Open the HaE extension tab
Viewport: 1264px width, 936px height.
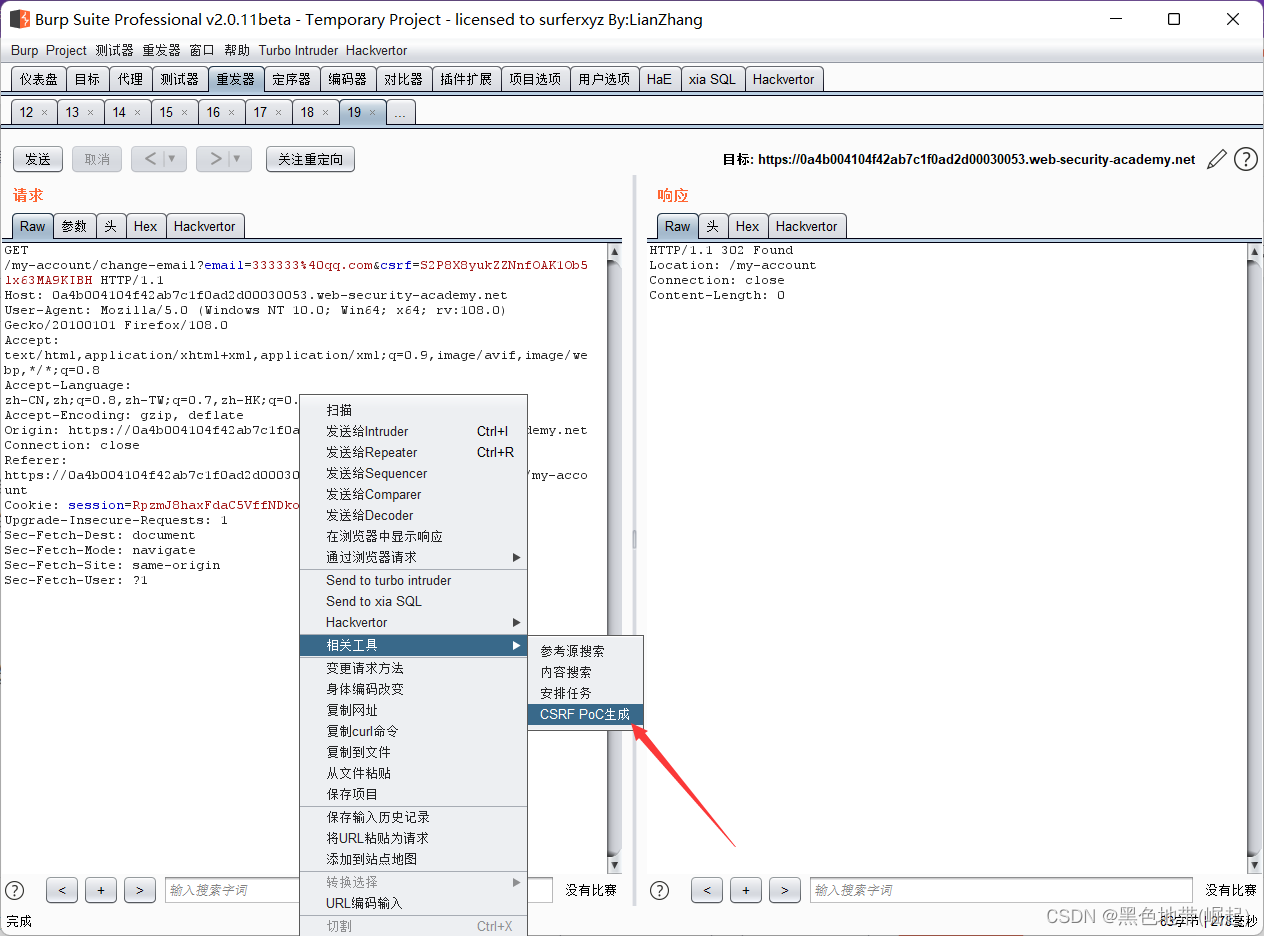click(x=659, y=79)
